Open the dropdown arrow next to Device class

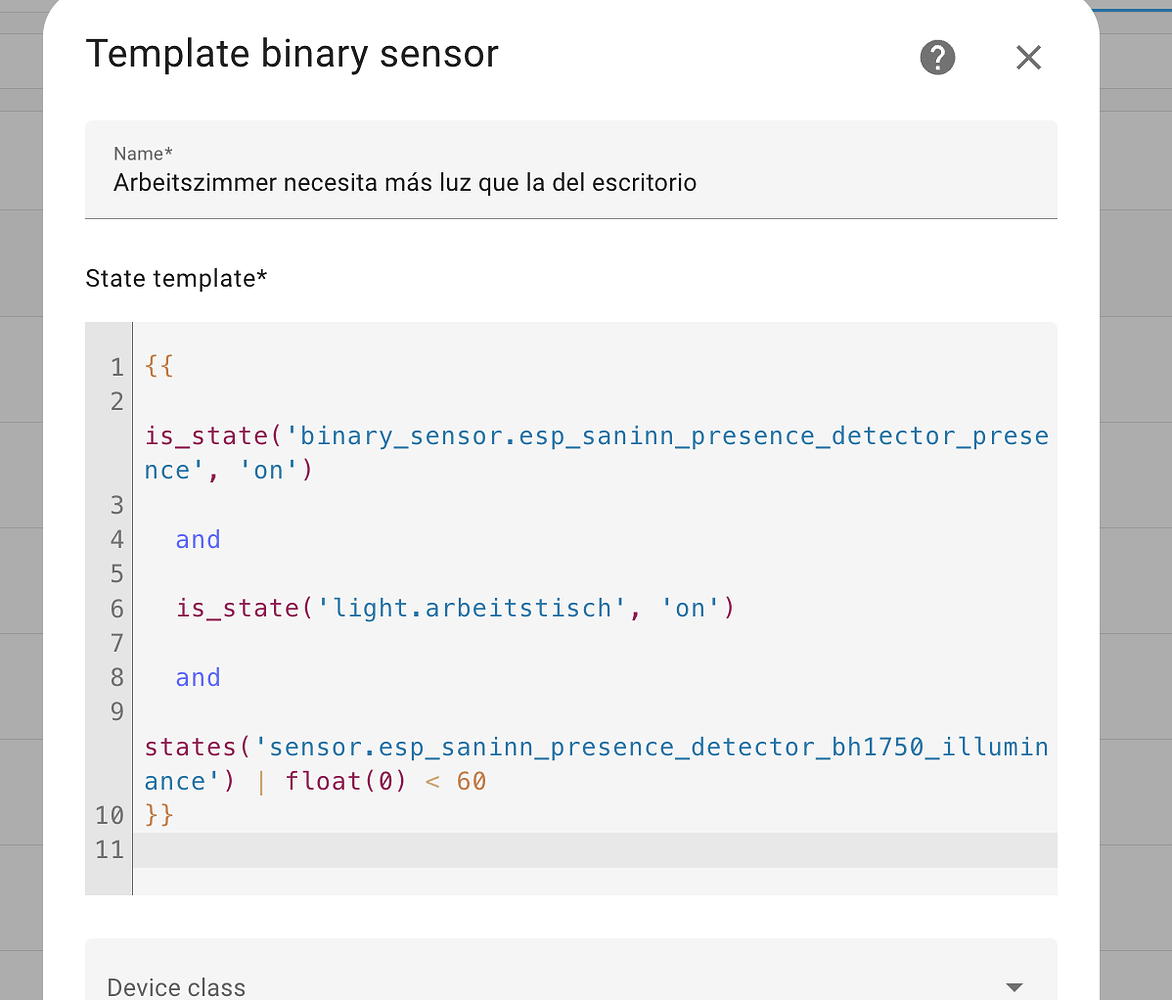click(1013, 985)
